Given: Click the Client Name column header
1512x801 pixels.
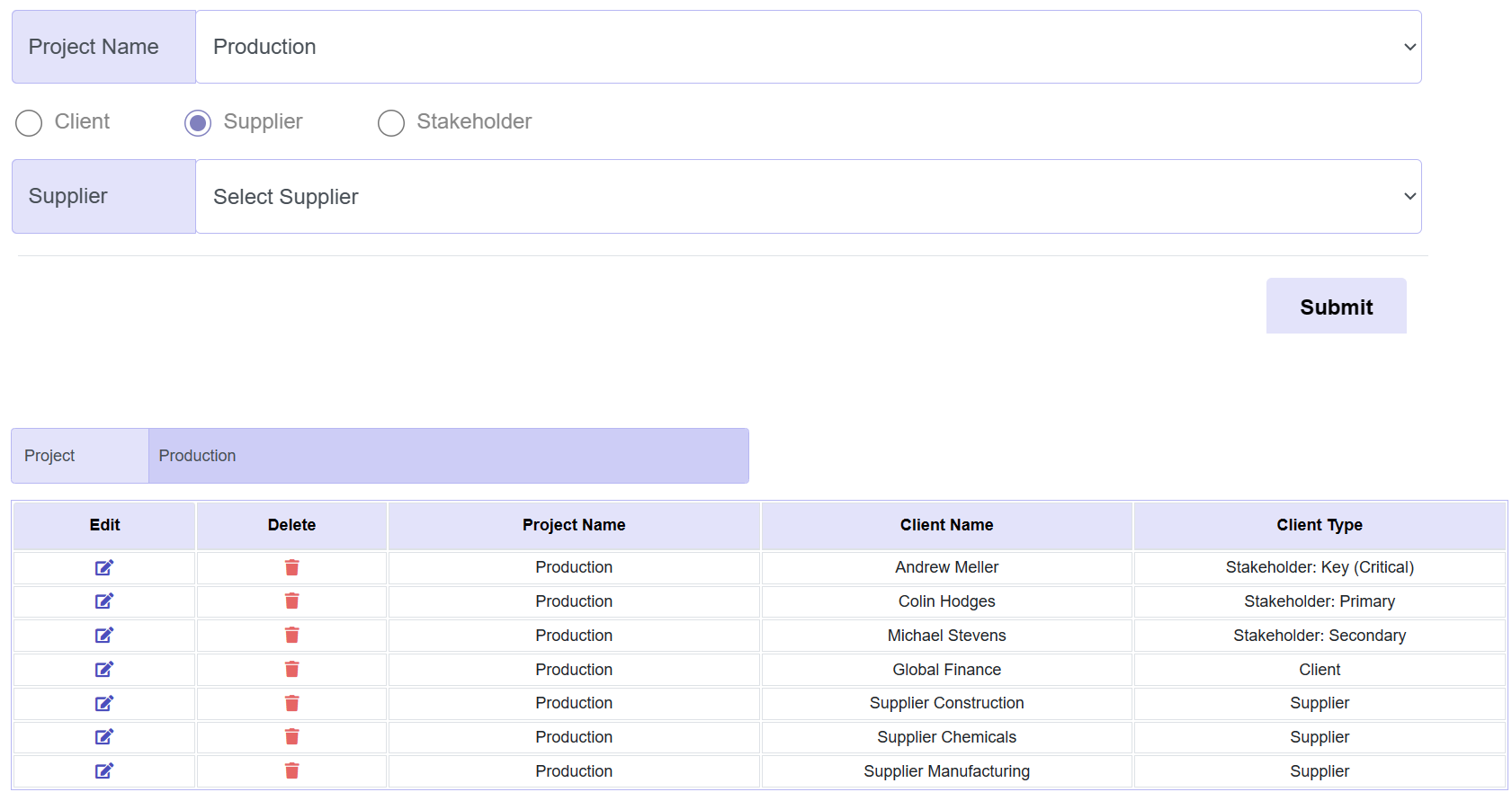Looking at the screenshot, I should point(946,525).
